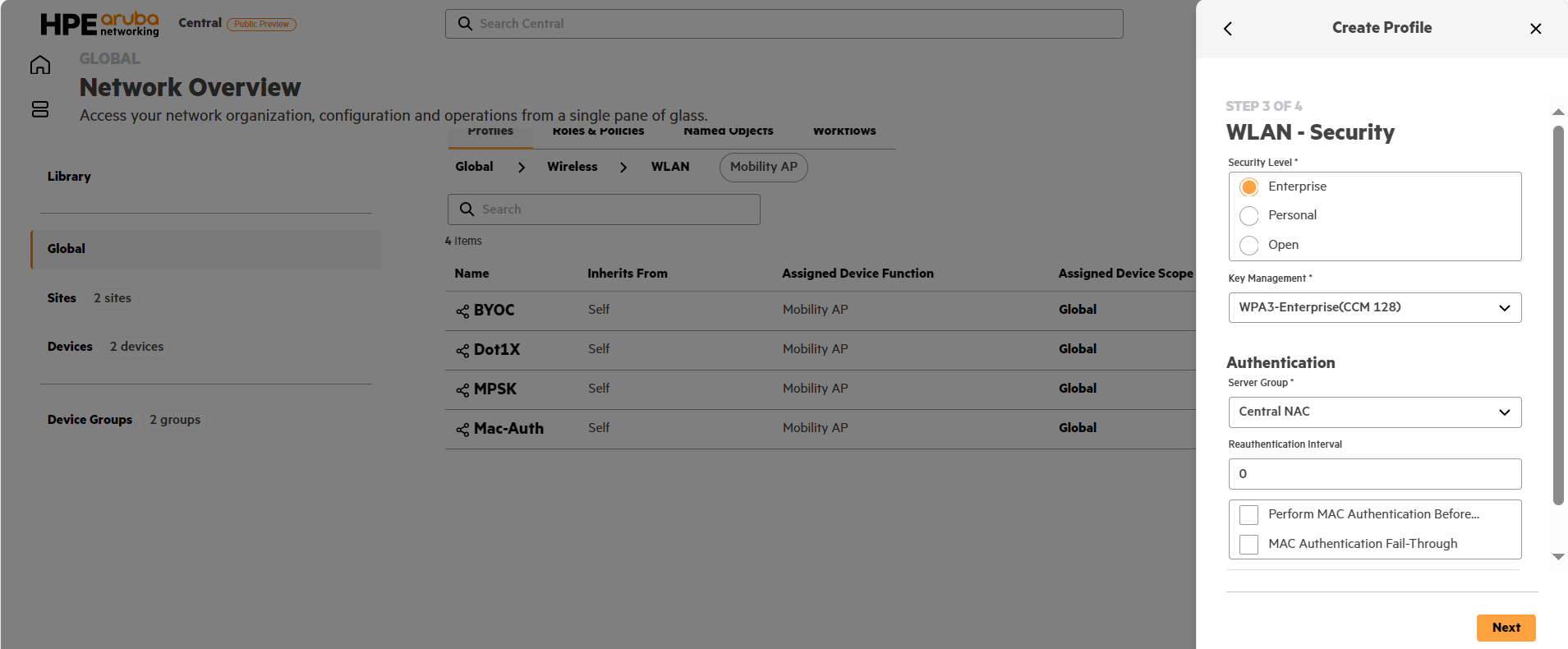The width and height of the screenshot is (1568, 649).
Task: Select Global in the left sidebar
Action: pos(206,249)
